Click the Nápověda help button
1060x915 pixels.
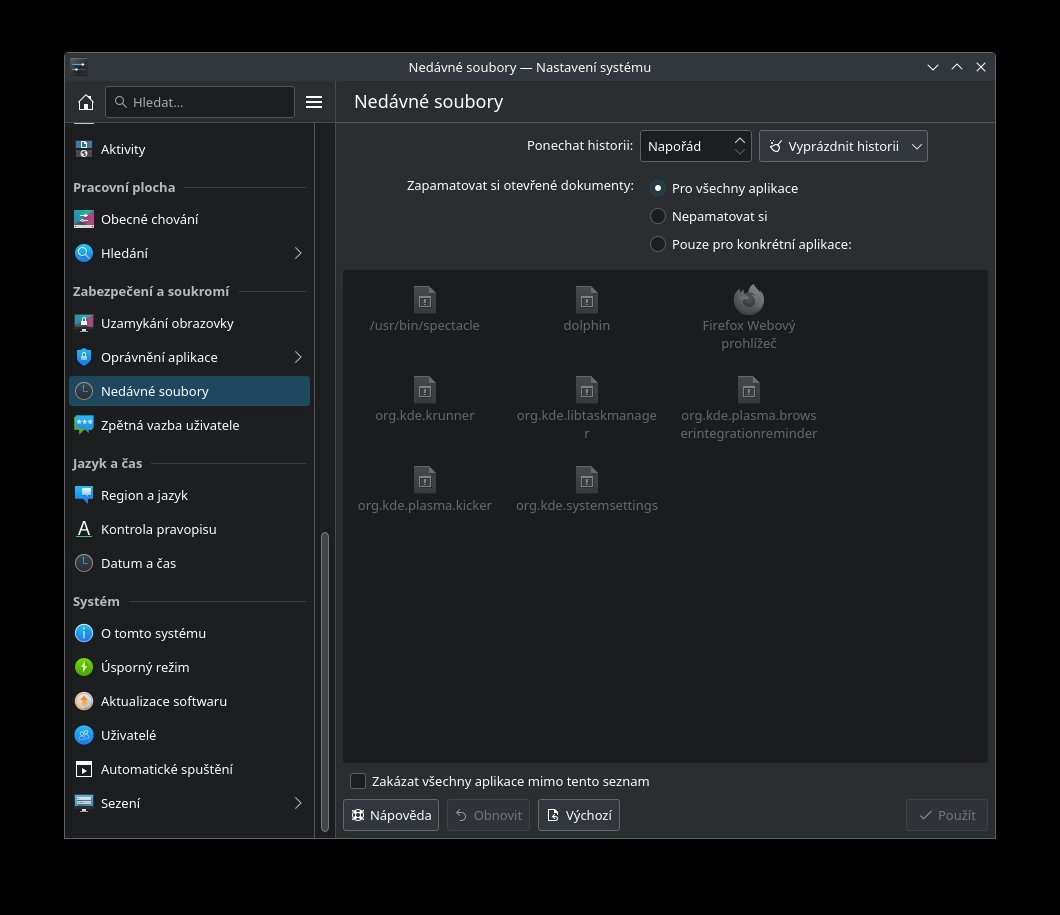click(x=391, y=815)
